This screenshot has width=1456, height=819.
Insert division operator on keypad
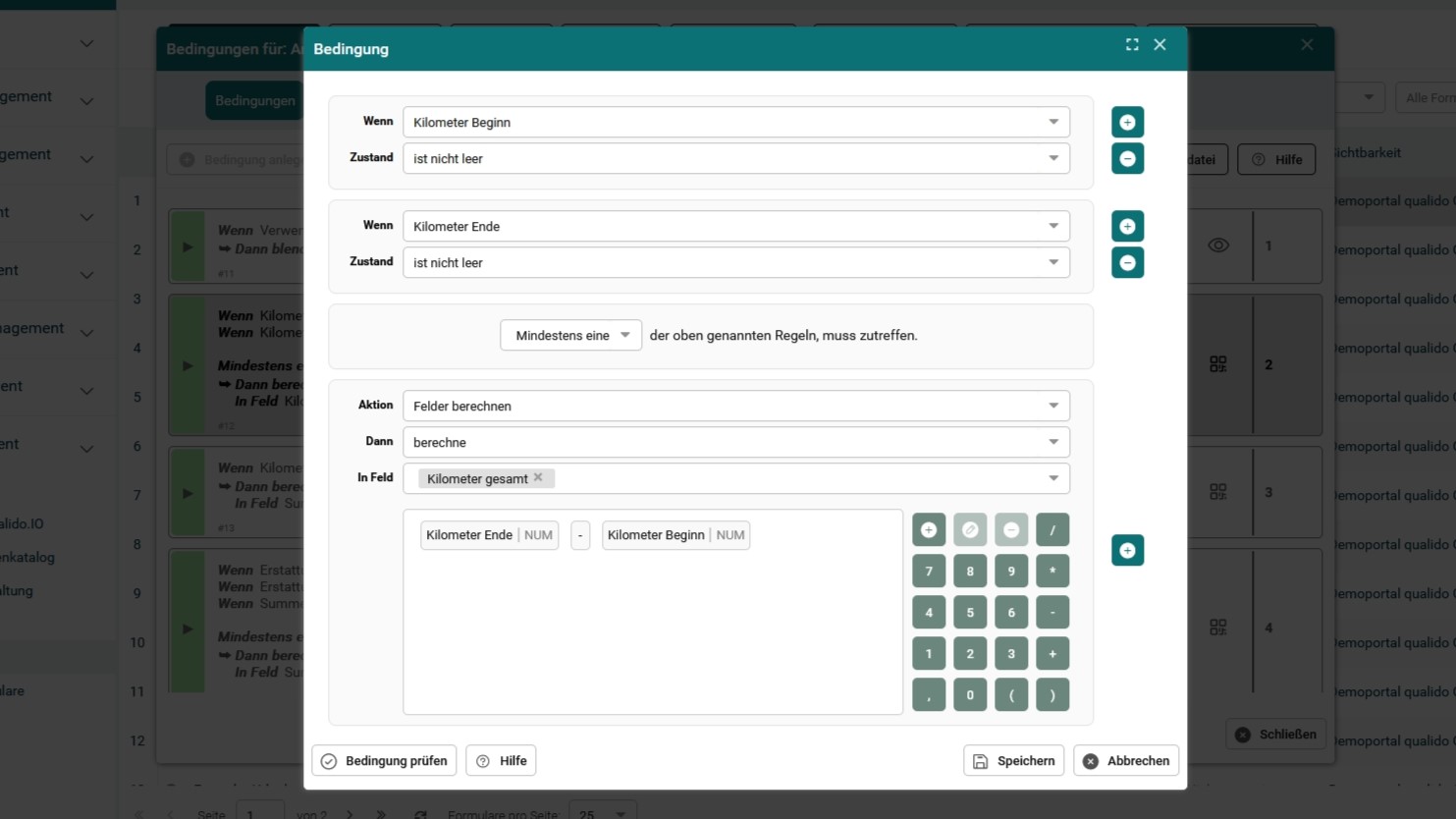1052,529
